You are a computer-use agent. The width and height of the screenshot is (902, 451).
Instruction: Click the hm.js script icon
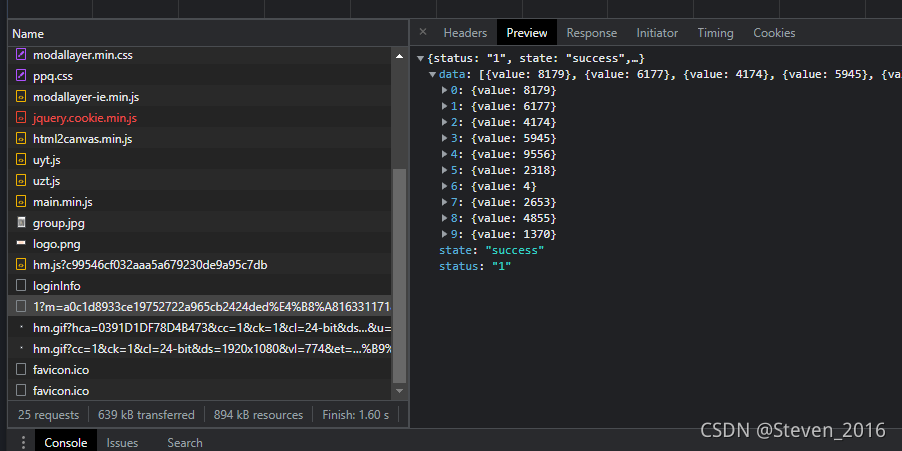click(21, 265)
